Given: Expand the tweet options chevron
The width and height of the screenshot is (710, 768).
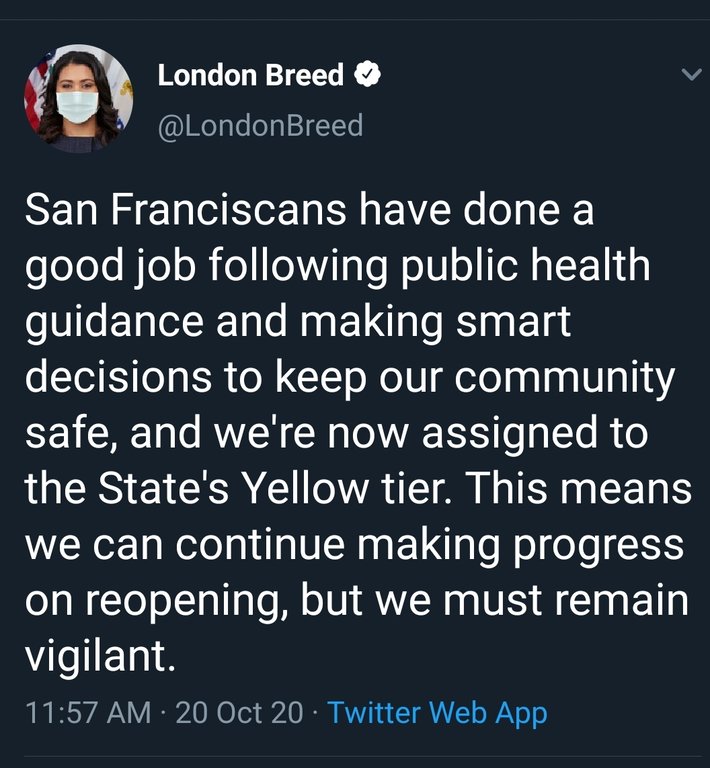Looking at the screenshot, I should (690, 75).
